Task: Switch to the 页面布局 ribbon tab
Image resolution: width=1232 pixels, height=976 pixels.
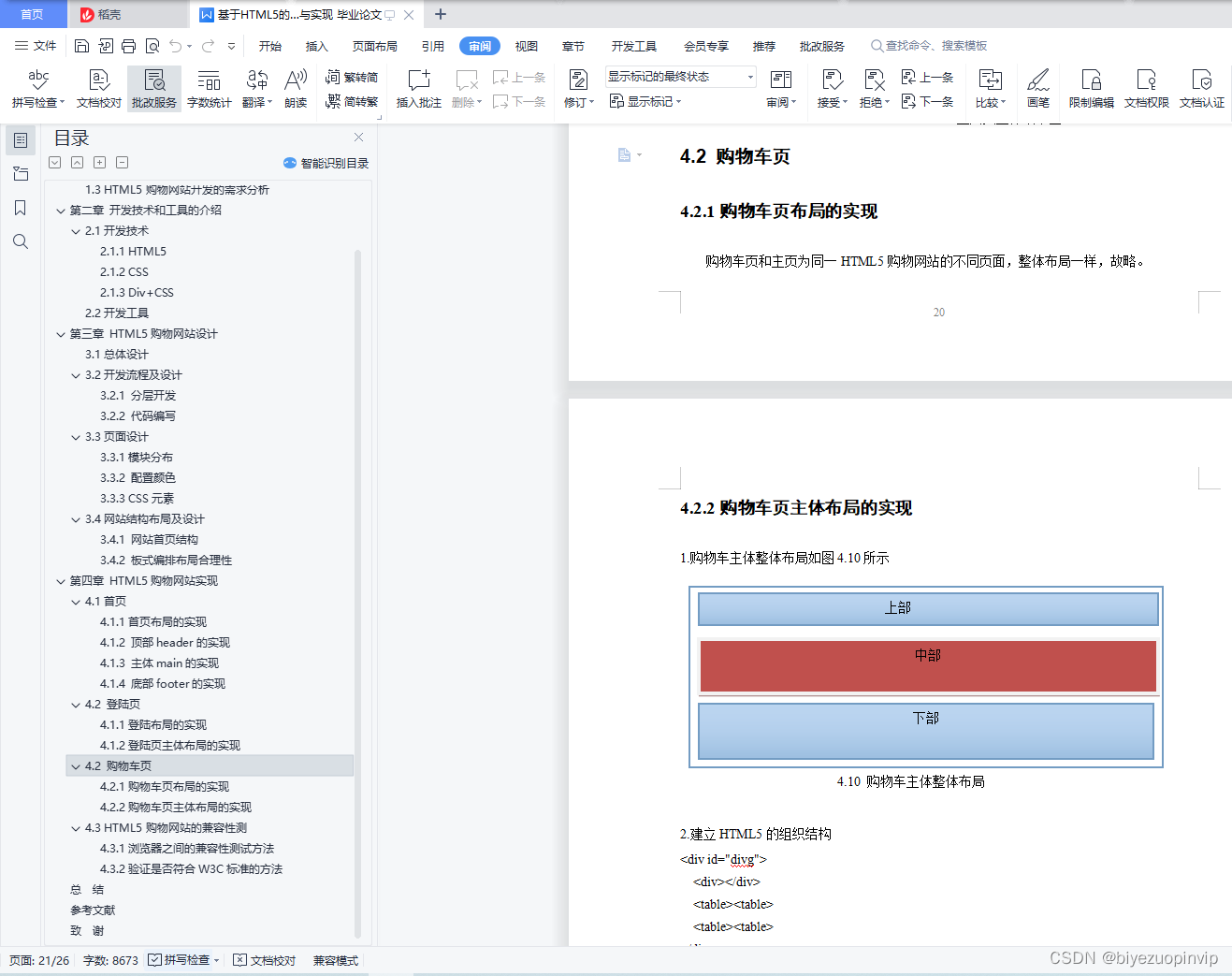Action: coord(375,46)
